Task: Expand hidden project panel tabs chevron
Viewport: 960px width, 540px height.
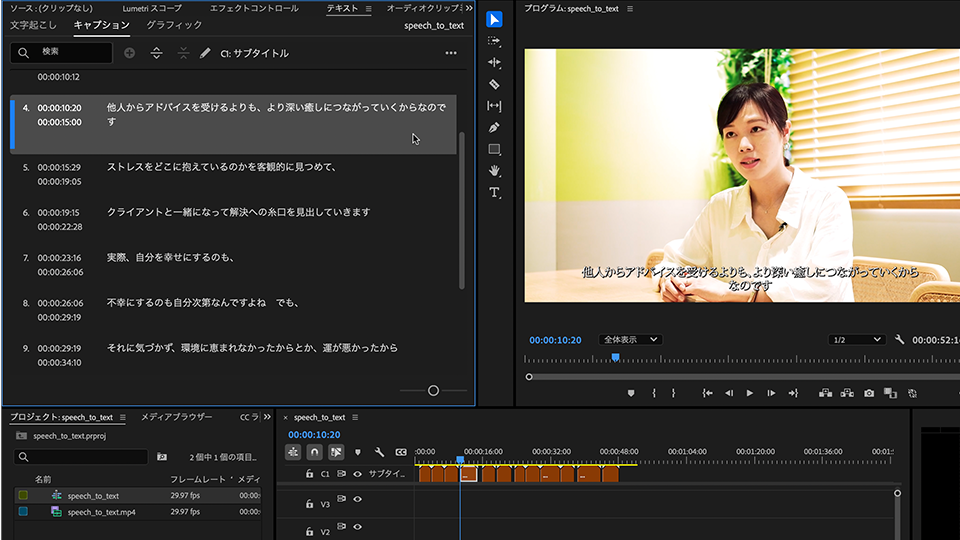Action: click(267, 417)
